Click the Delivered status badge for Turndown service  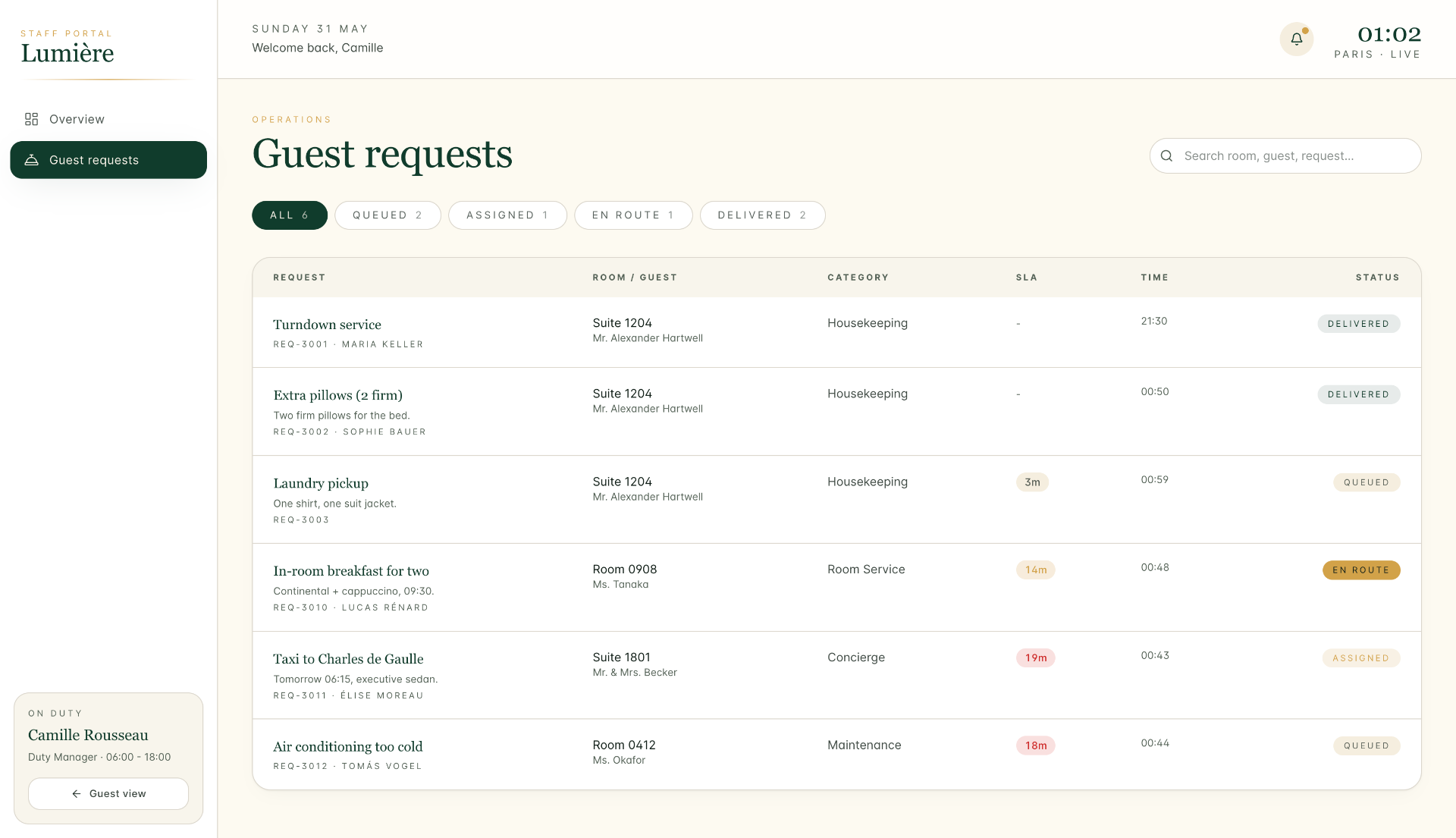pos(1359,324)
